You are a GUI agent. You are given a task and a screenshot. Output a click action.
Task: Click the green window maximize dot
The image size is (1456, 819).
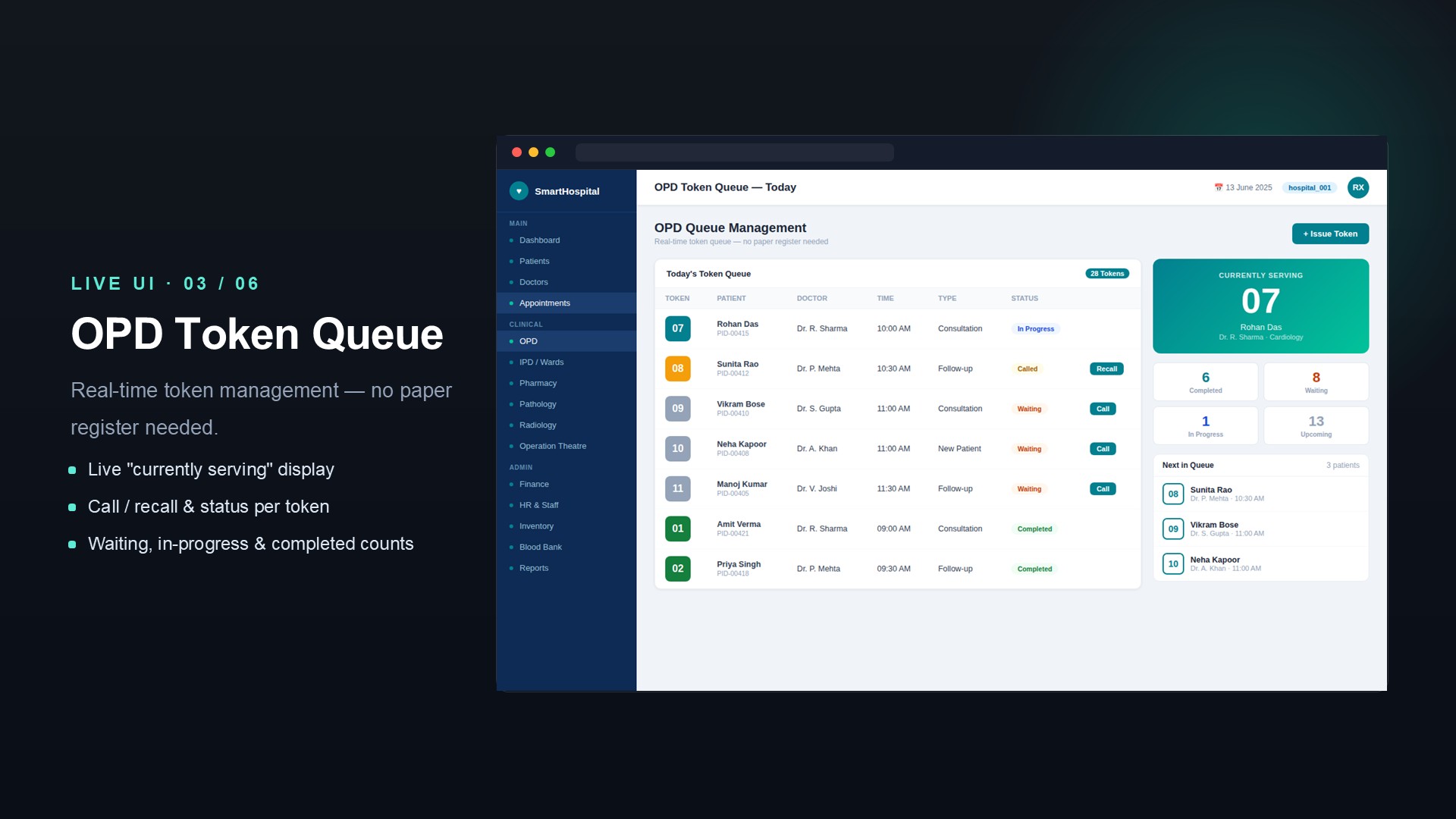tap(551, 152)
